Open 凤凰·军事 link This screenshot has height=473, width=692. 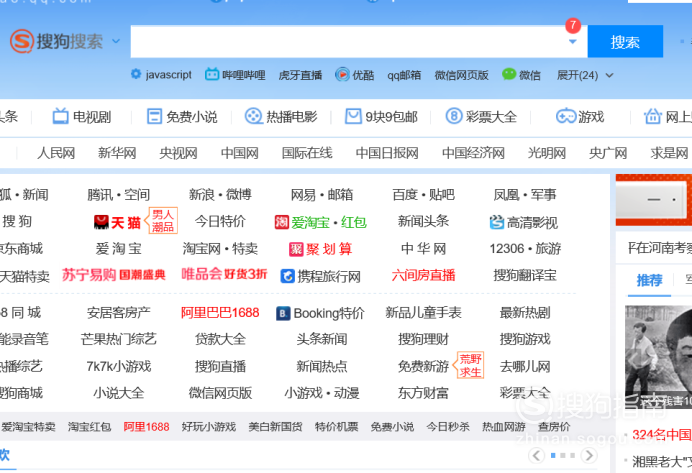tap(525, 195)
